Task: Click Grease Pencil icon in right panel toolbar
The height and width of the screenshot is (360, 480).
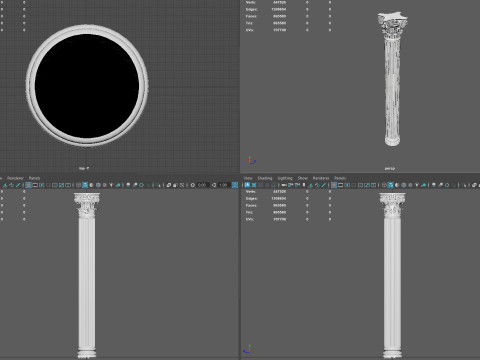Action: point(324,185)
